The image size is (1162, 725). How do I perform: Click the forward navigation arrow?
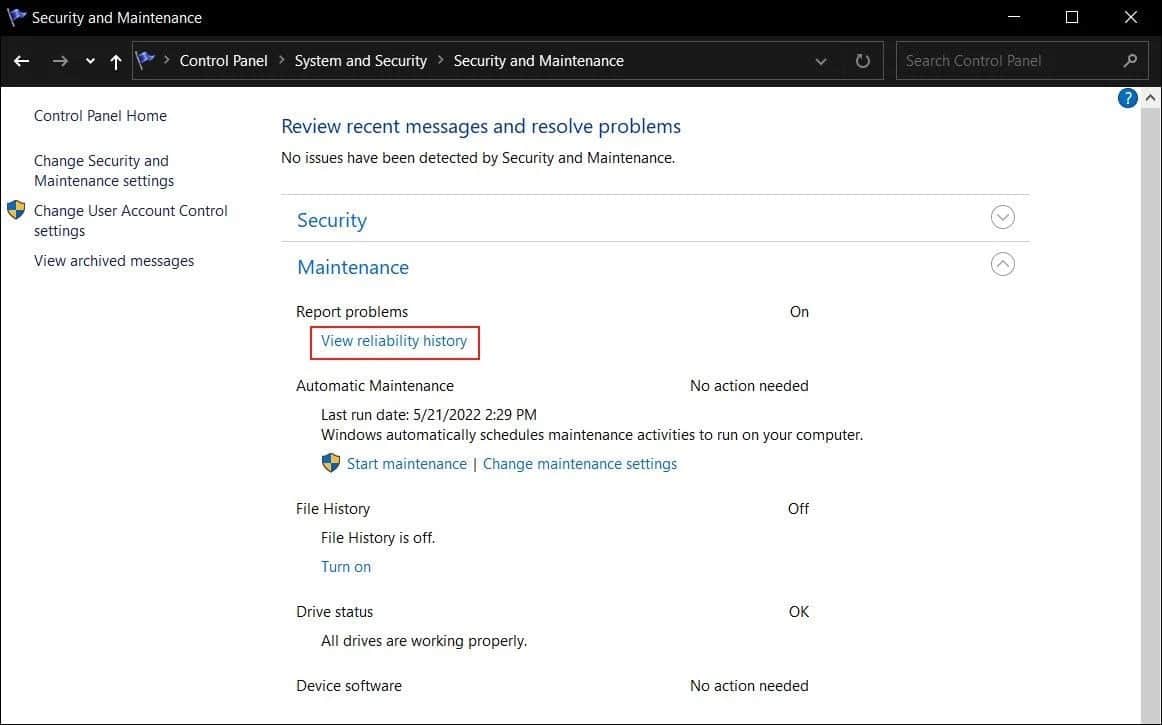pos(59,60)
